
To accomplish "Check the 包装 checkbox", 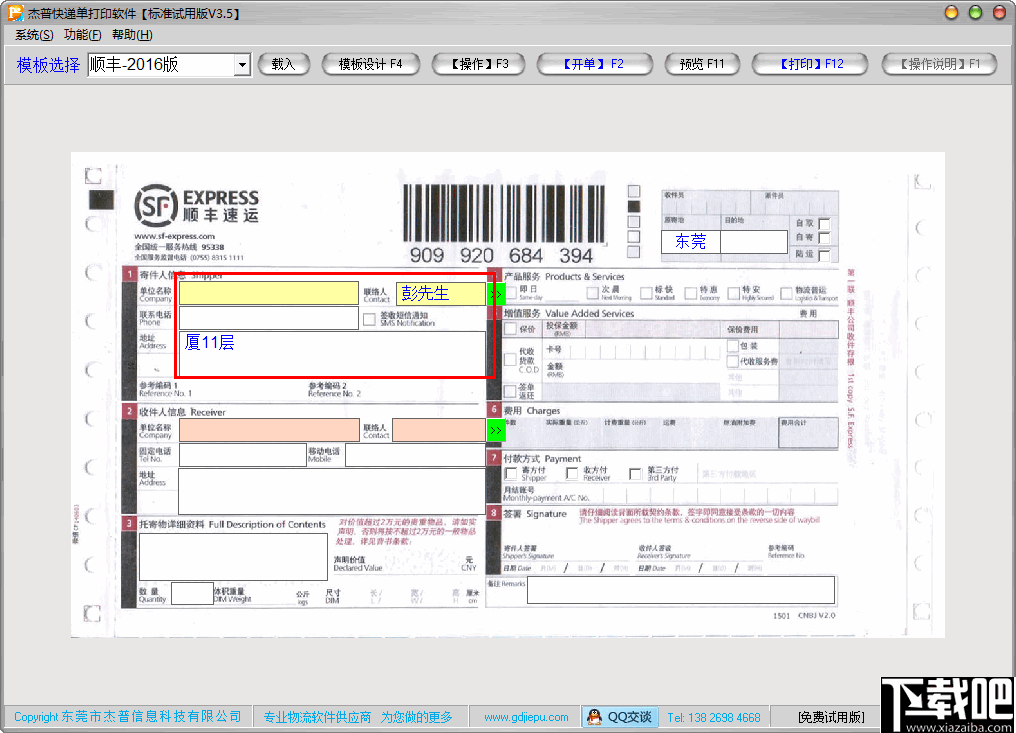I will [733, 346].
